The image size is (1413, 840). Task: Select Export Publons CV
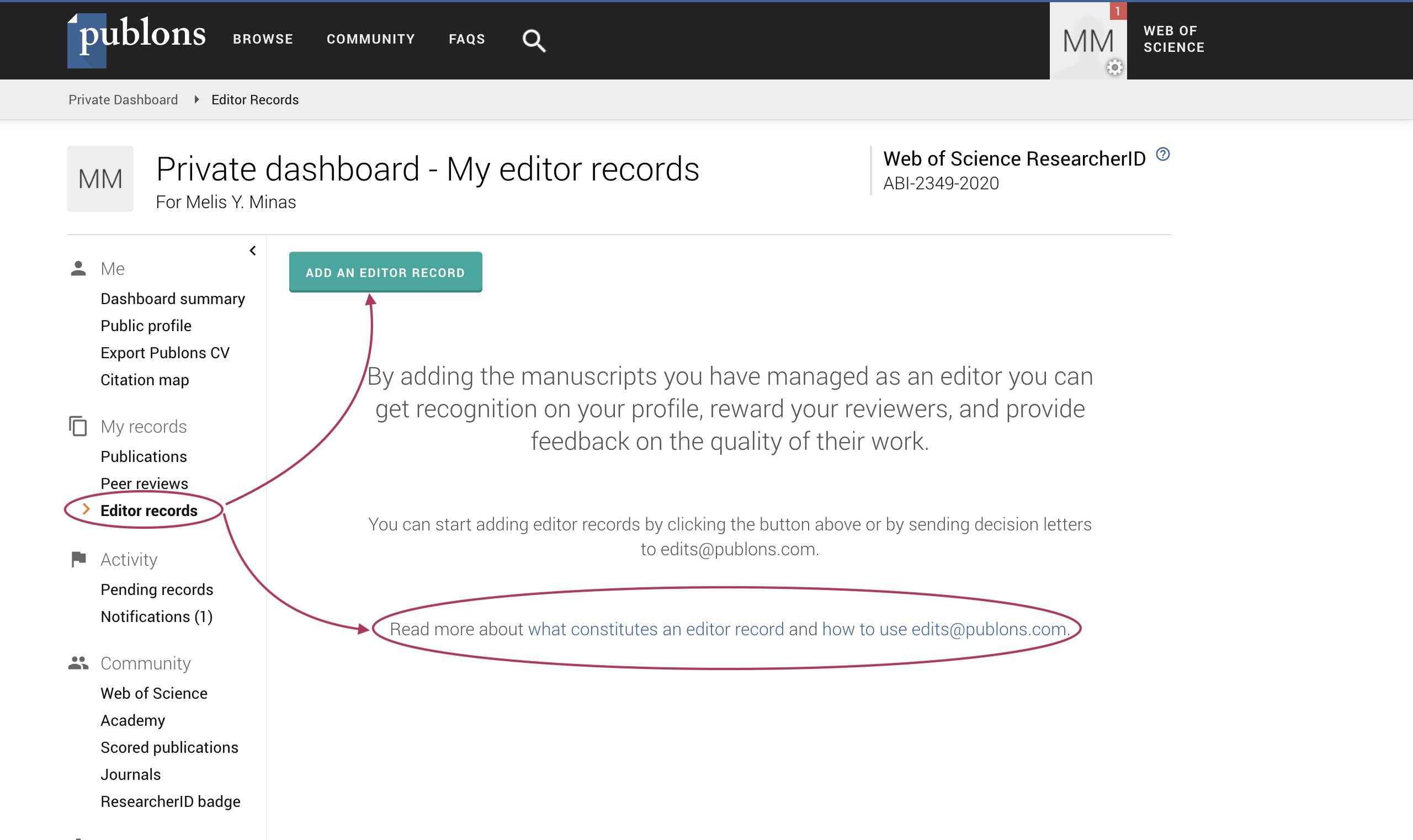tap(165, 353)
